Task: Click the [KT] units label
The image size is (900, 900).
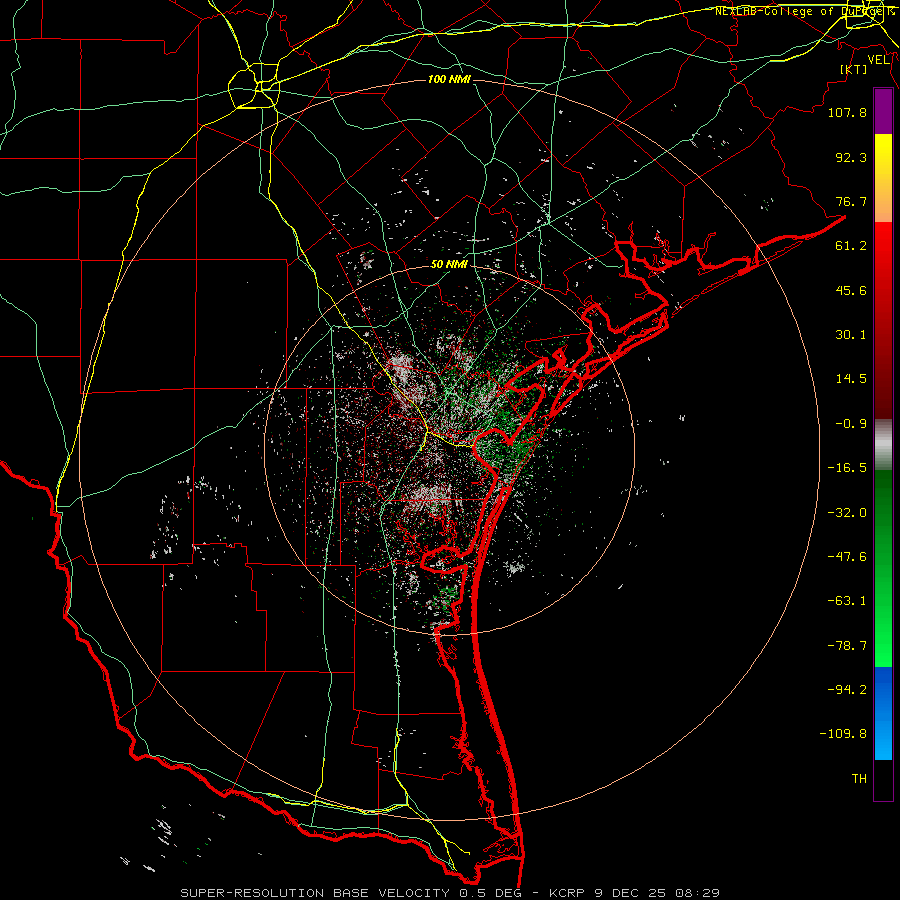Action: (x=854, y=69)
